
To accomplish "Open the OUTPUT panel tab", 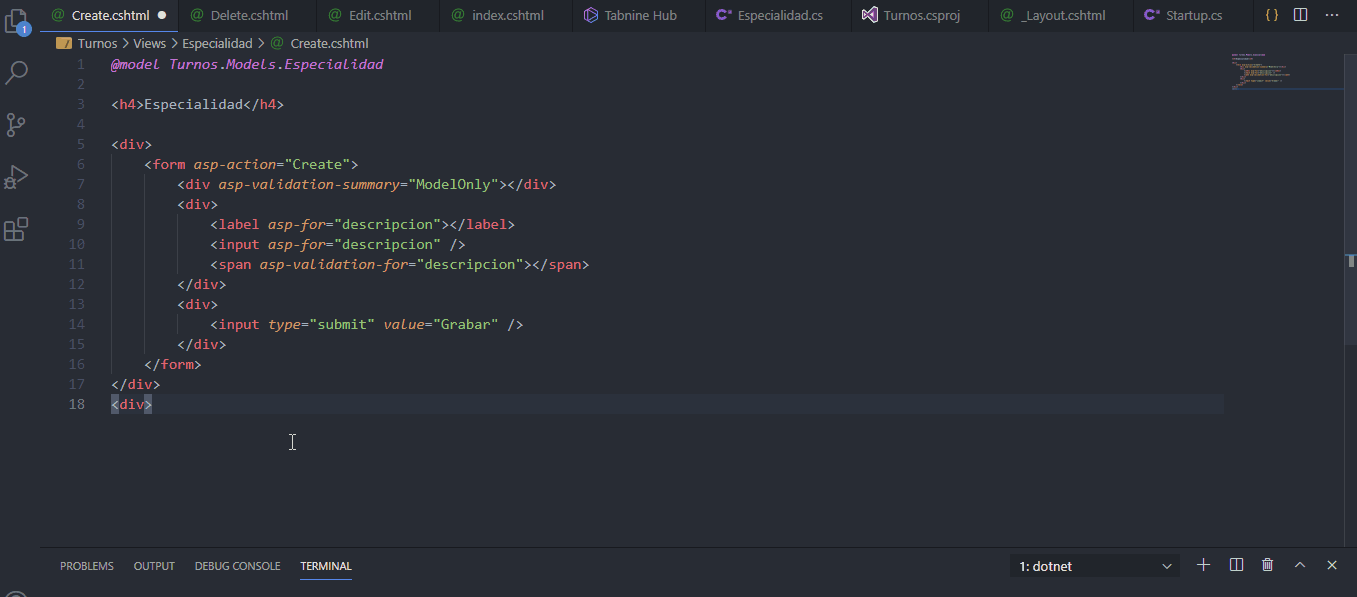I will click(x=154, y=566).
